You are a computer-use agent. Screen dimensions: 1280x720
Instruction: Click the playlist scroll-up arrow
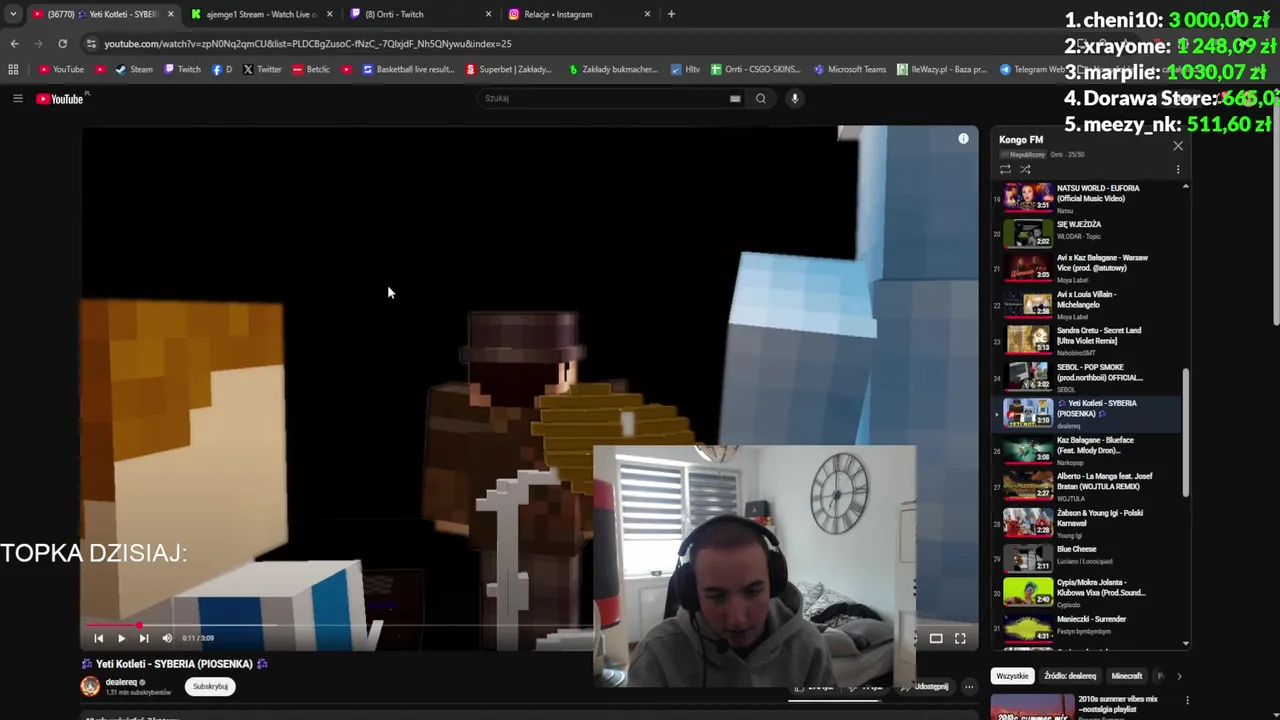tap(1186, 186)
